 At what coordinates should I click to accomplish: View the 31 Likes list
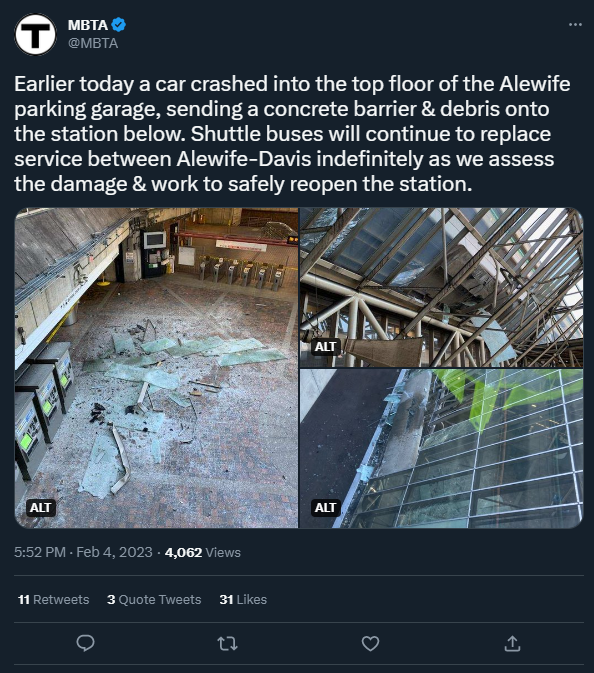point(243,599)
